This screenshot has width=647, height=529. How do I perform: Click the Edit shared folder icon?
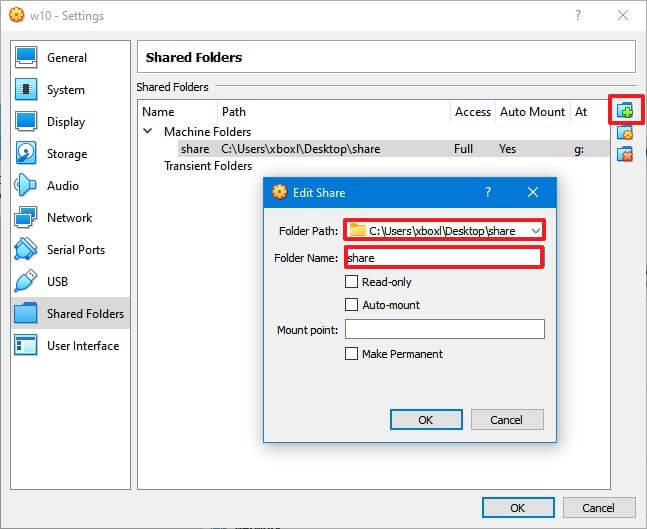tap(625, 133)
